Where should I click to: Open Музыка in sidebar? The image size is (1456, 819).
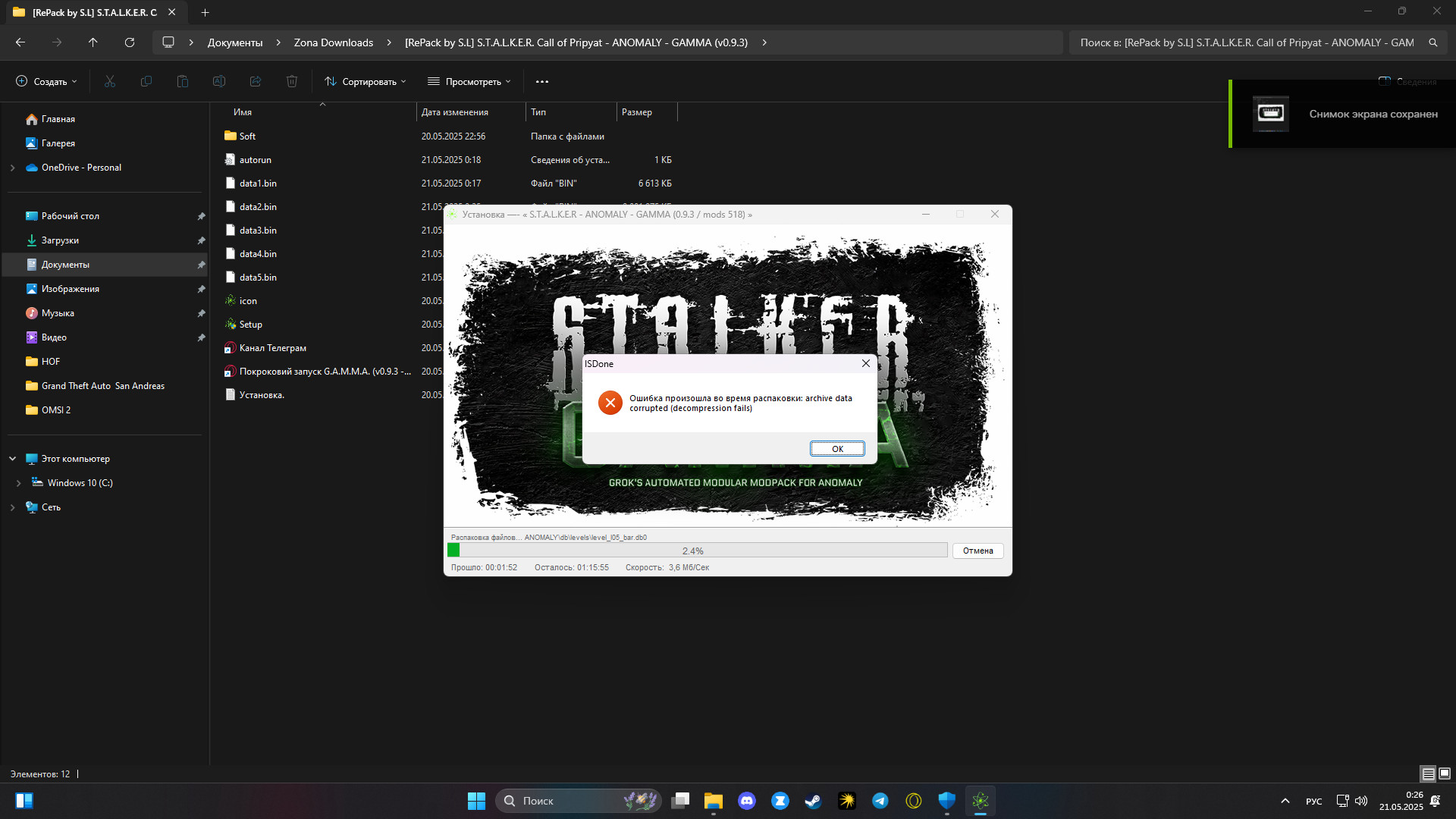pyautogui.click(x=105, y=313)
